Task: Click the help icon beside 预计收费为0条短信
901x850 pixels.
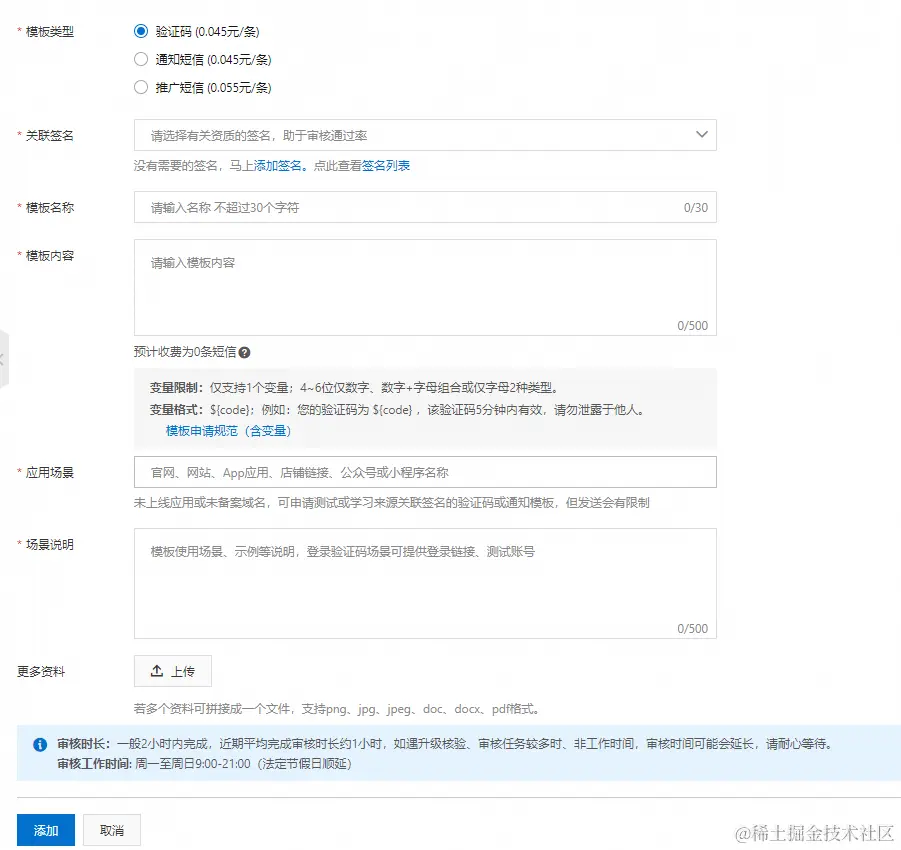Action: coord(244,352)
